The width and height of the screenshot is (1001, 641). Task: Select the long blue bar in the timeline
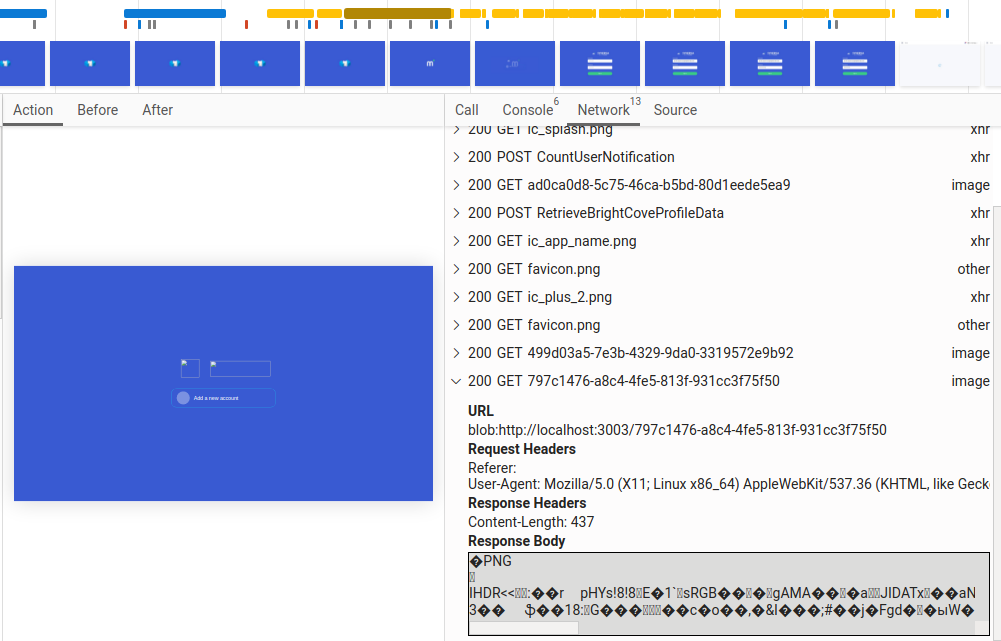click(175, 13)
